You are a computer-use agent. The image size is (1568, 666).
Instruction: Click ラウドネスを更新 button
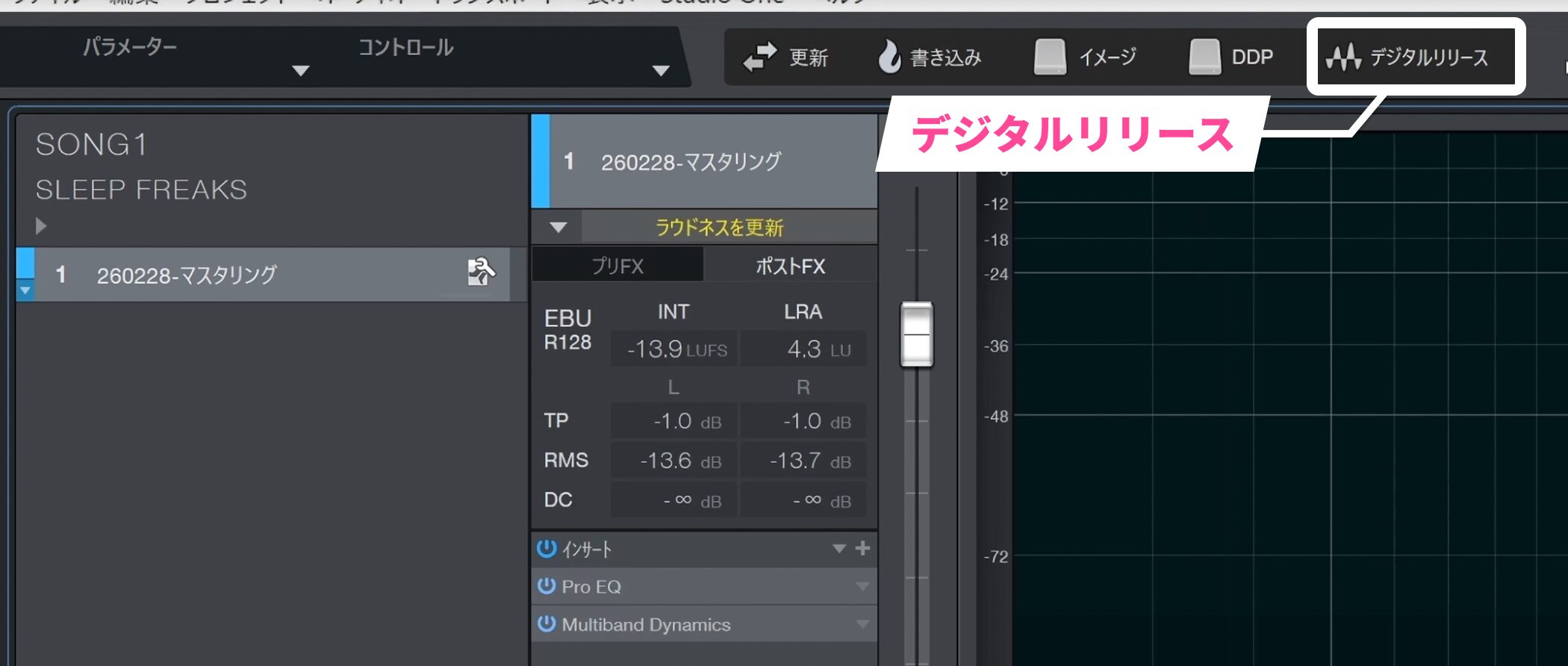pyautogui.click(x=719, y=227)
